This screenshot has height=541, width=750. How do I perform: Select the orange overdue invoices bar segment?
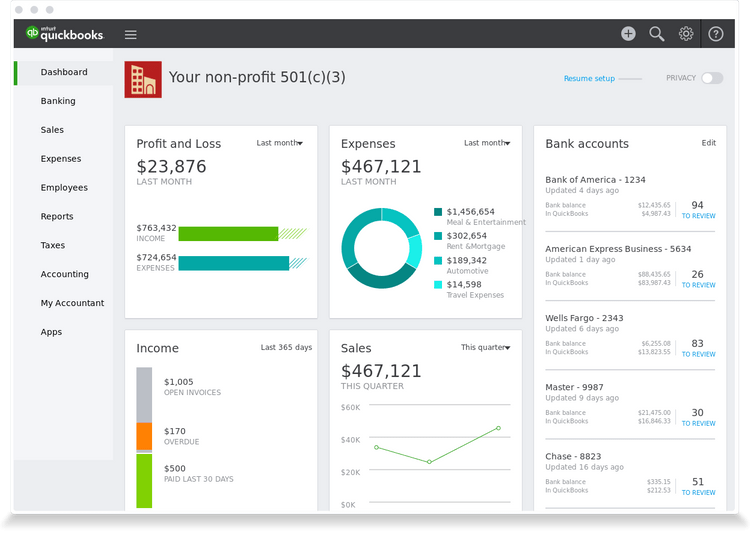[x=144, y=436]
